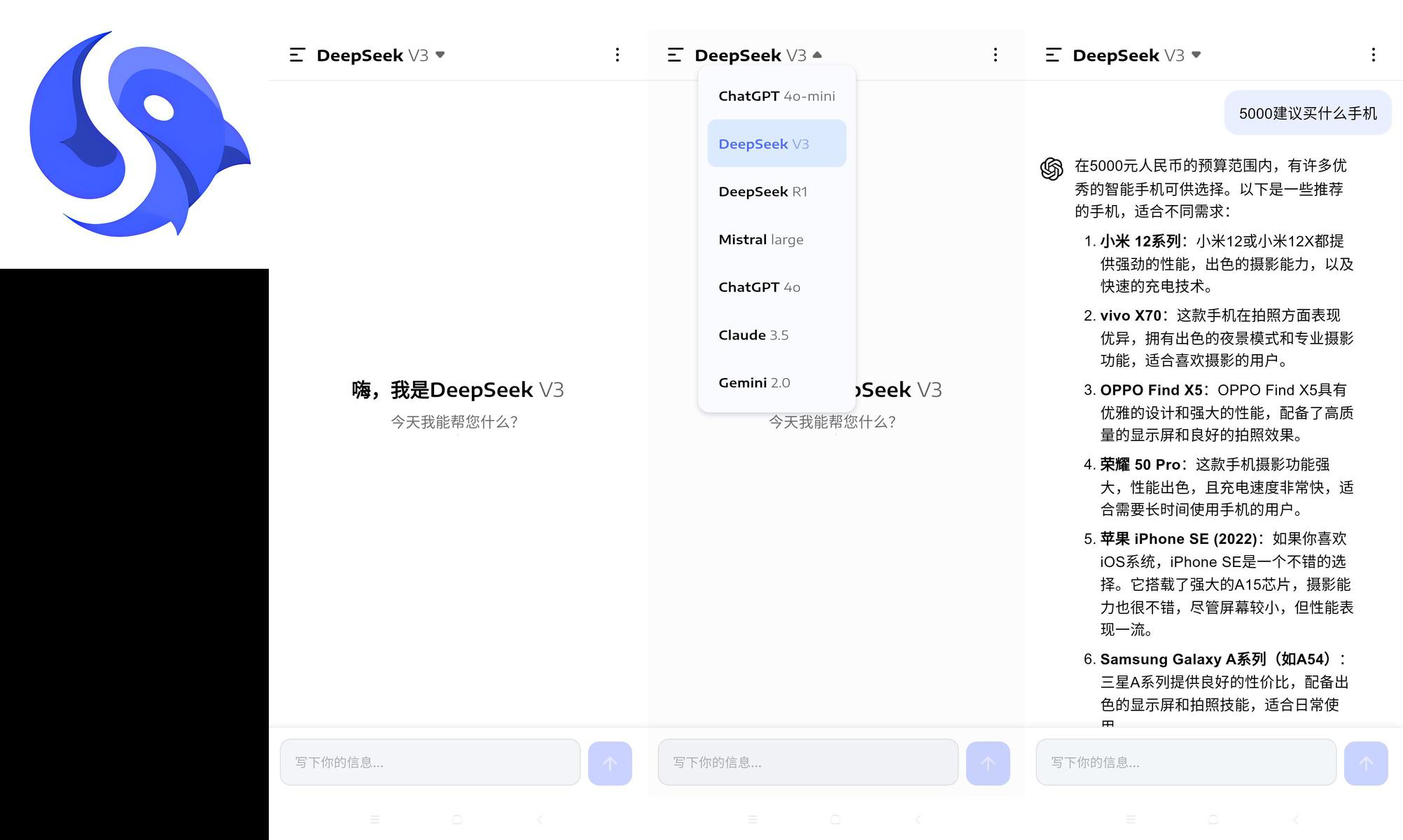Image resolution: width=1403 pixels, height=840 pixels.
Task: Expand DeepSeek V3 model dropdown in rightmost screen
Action: pyautogui.click(x=1137, y=55)
